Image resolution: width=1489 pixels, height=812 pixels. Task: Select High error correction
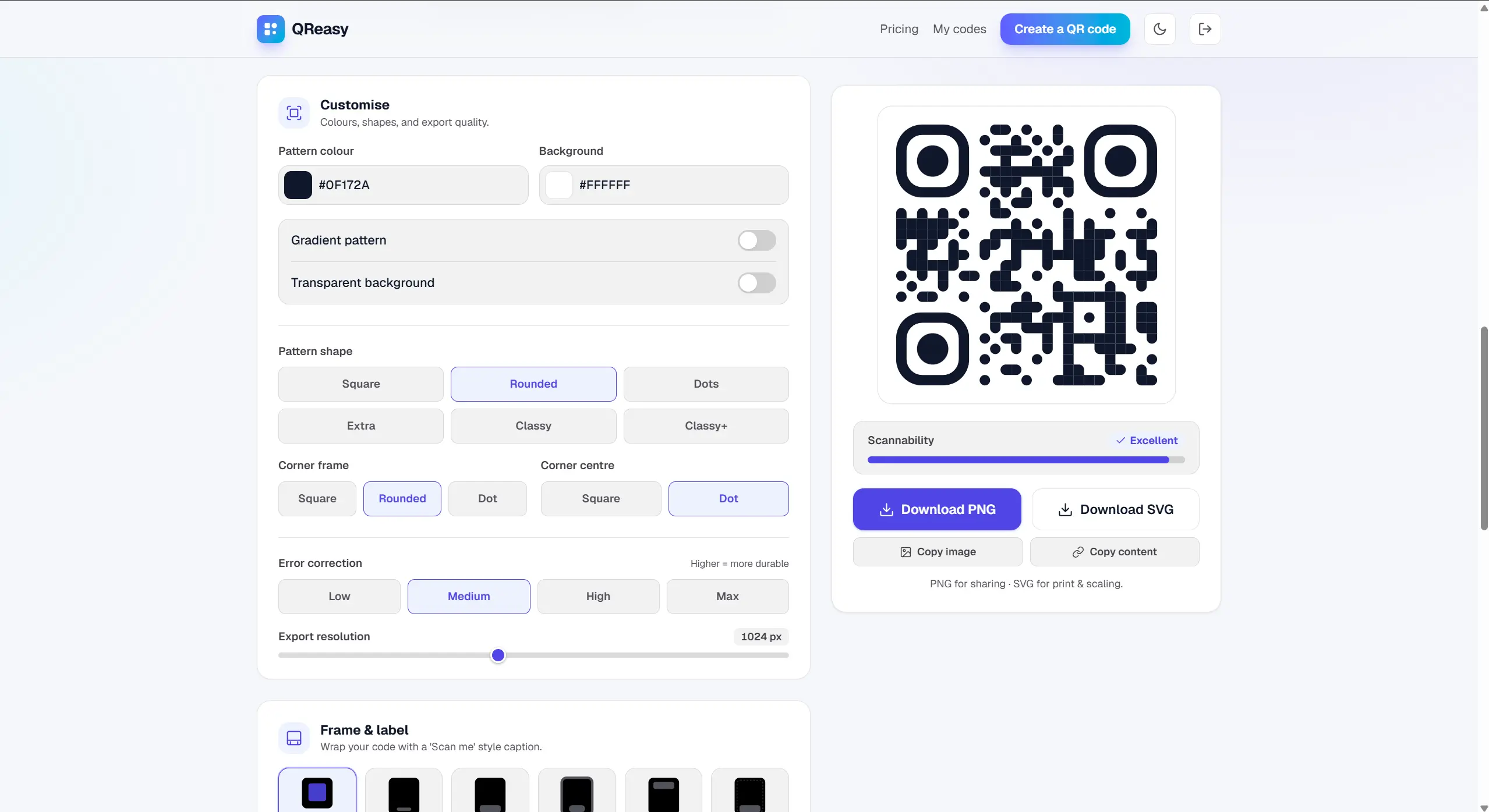[x=598, y=597]
